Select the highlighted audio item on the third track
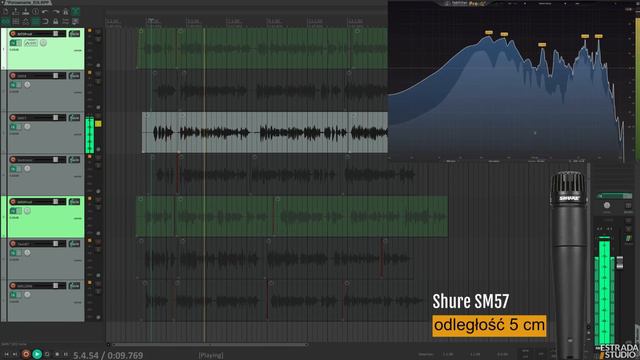Viewport: 640px width, 360px height. point(264,133)
